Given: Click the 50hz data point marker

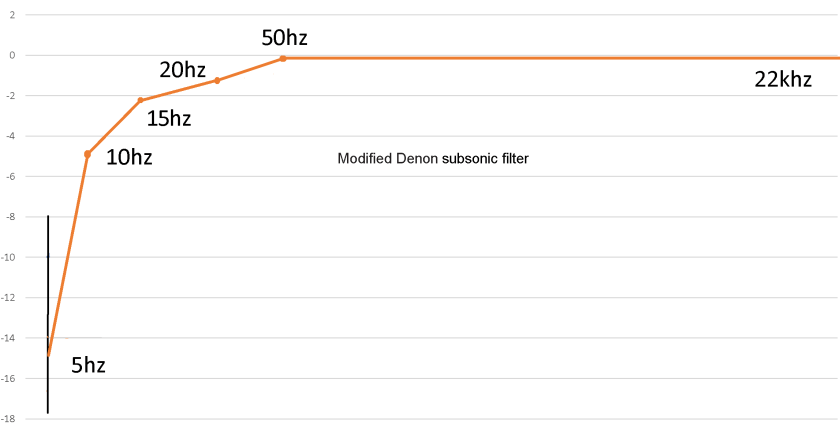Looking at the screenshot, I should click(x=283, y=59).
